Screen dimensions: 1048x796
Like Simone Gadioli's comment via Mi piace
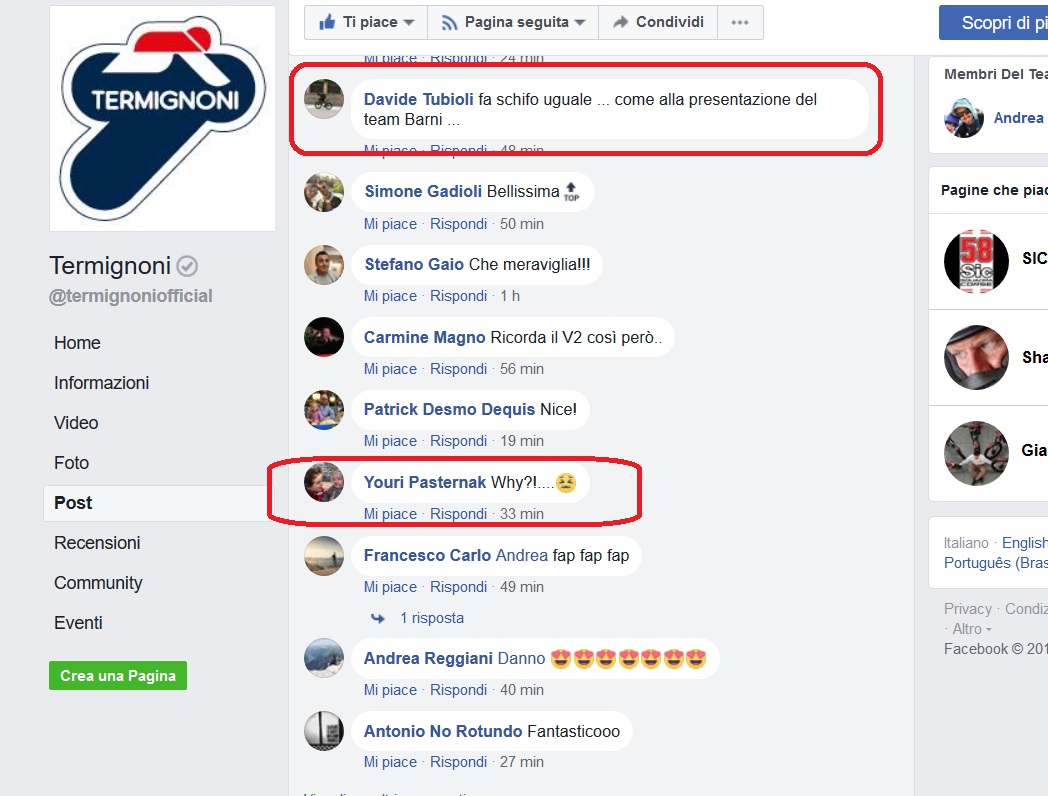(390, 224)
